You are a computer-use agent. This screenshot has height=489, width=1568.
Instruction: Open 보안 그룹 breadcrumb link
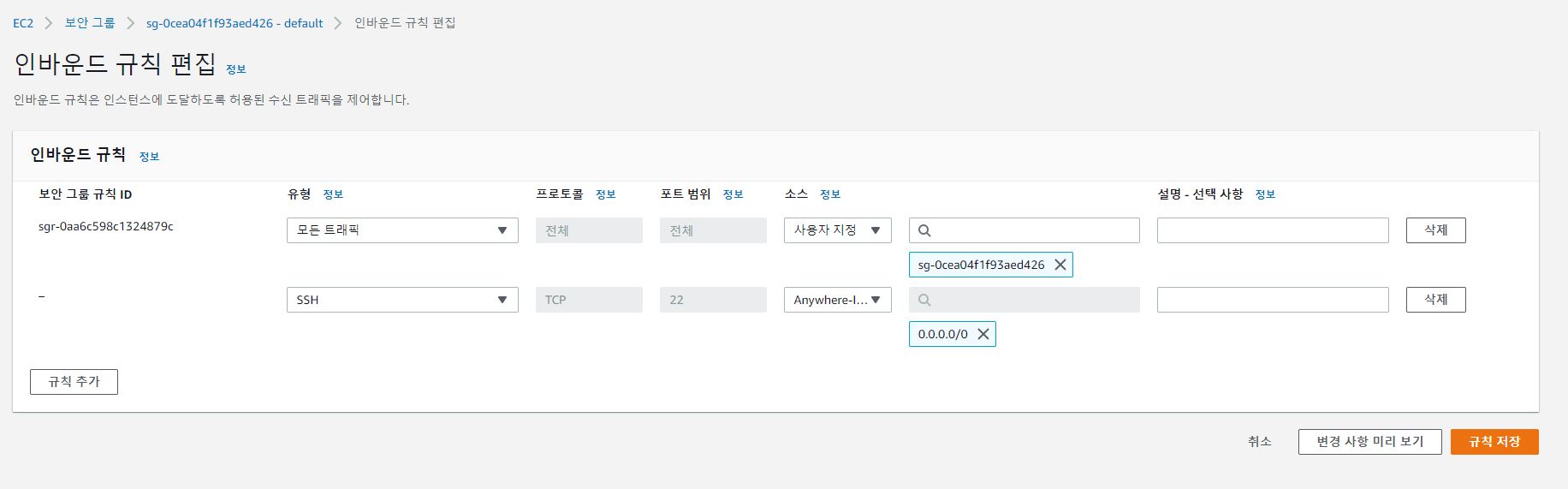90,23
